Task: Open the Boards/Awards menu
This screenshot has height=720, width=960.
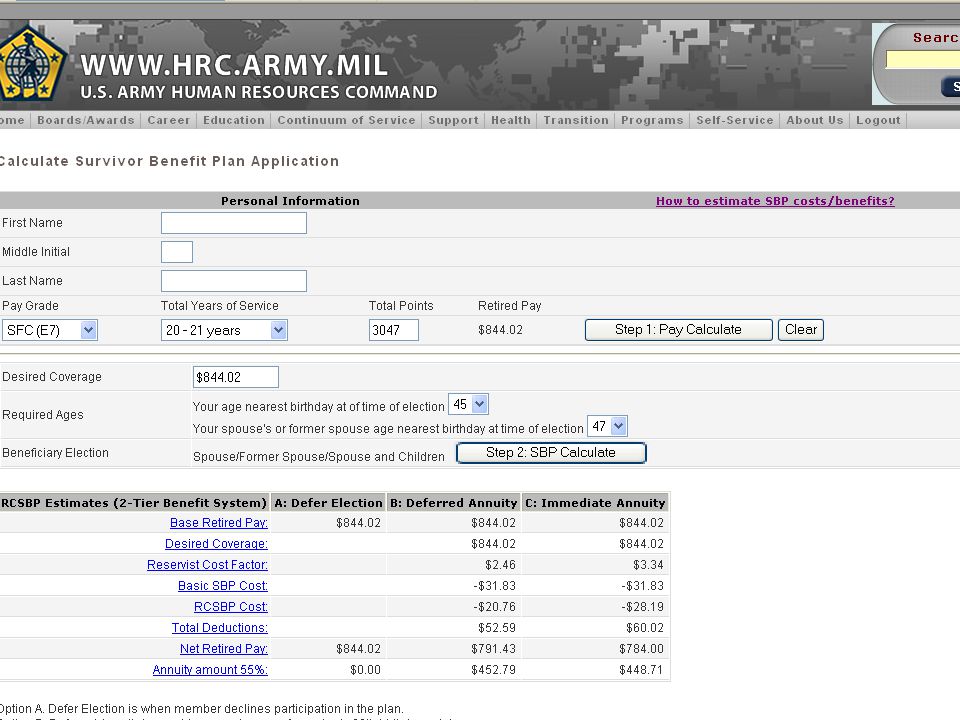Action: pyautogui.click(x=86, y=120)
